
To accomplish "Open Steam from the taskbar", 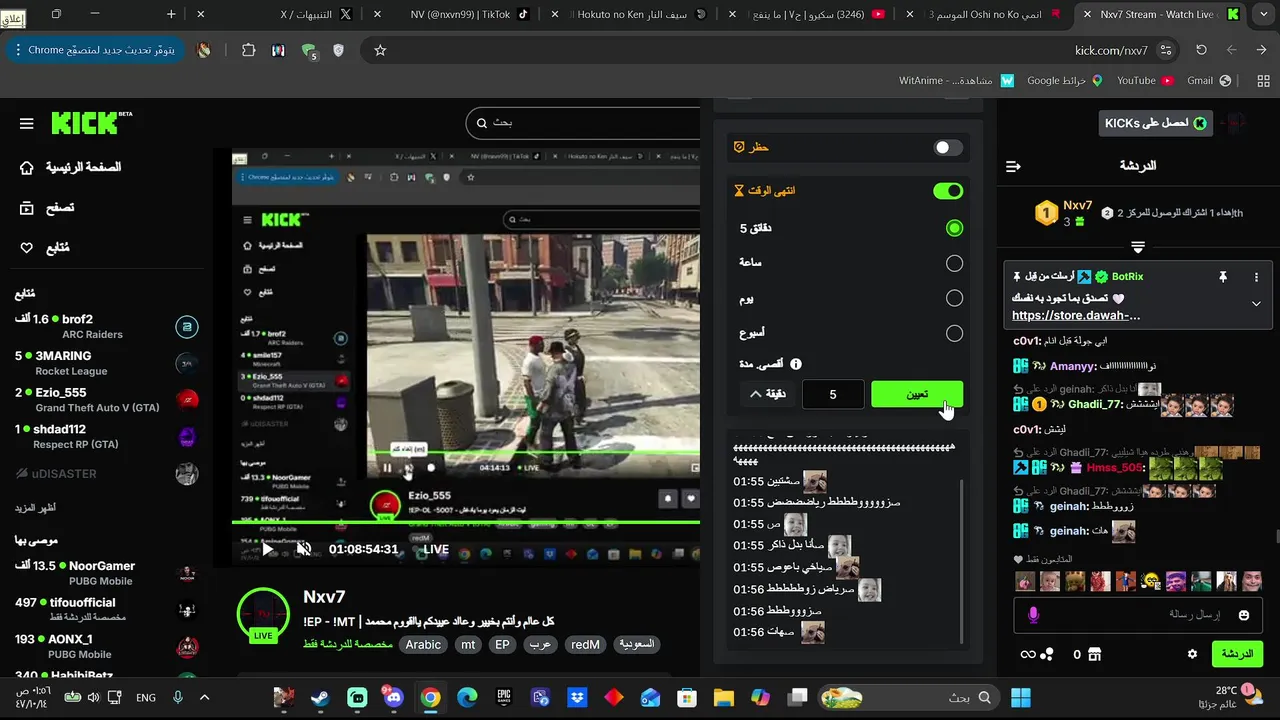I will (x=320, y=697).
